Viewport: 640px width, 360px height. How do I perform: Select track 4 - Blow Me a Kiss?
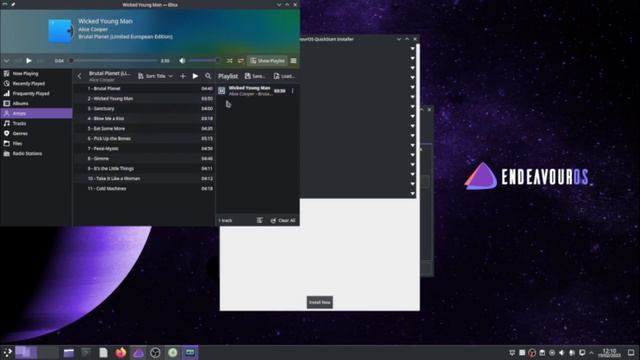point(144,118)
